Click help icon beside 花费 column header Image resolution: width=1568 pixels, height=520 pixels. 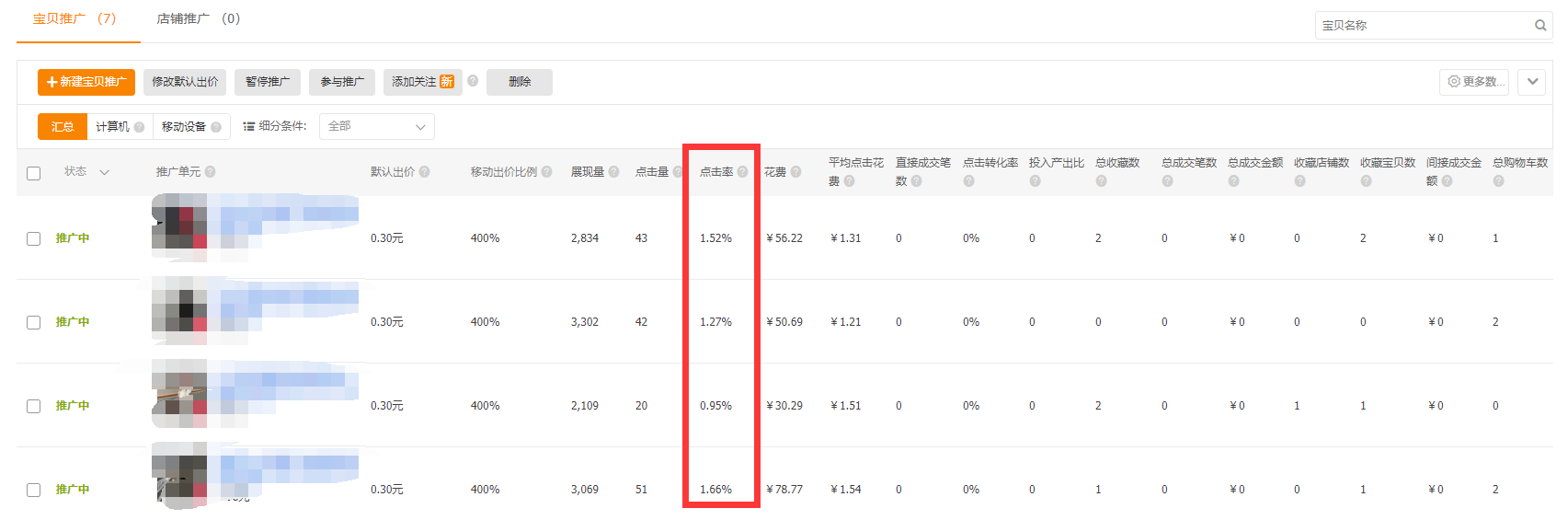pos(796,172)
